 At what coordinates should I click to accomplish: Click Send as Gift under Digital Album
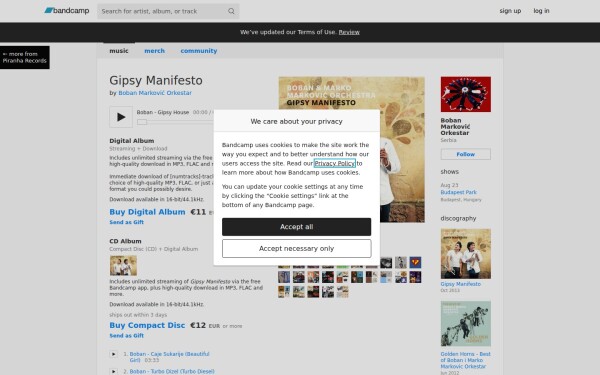coord(127,222)
